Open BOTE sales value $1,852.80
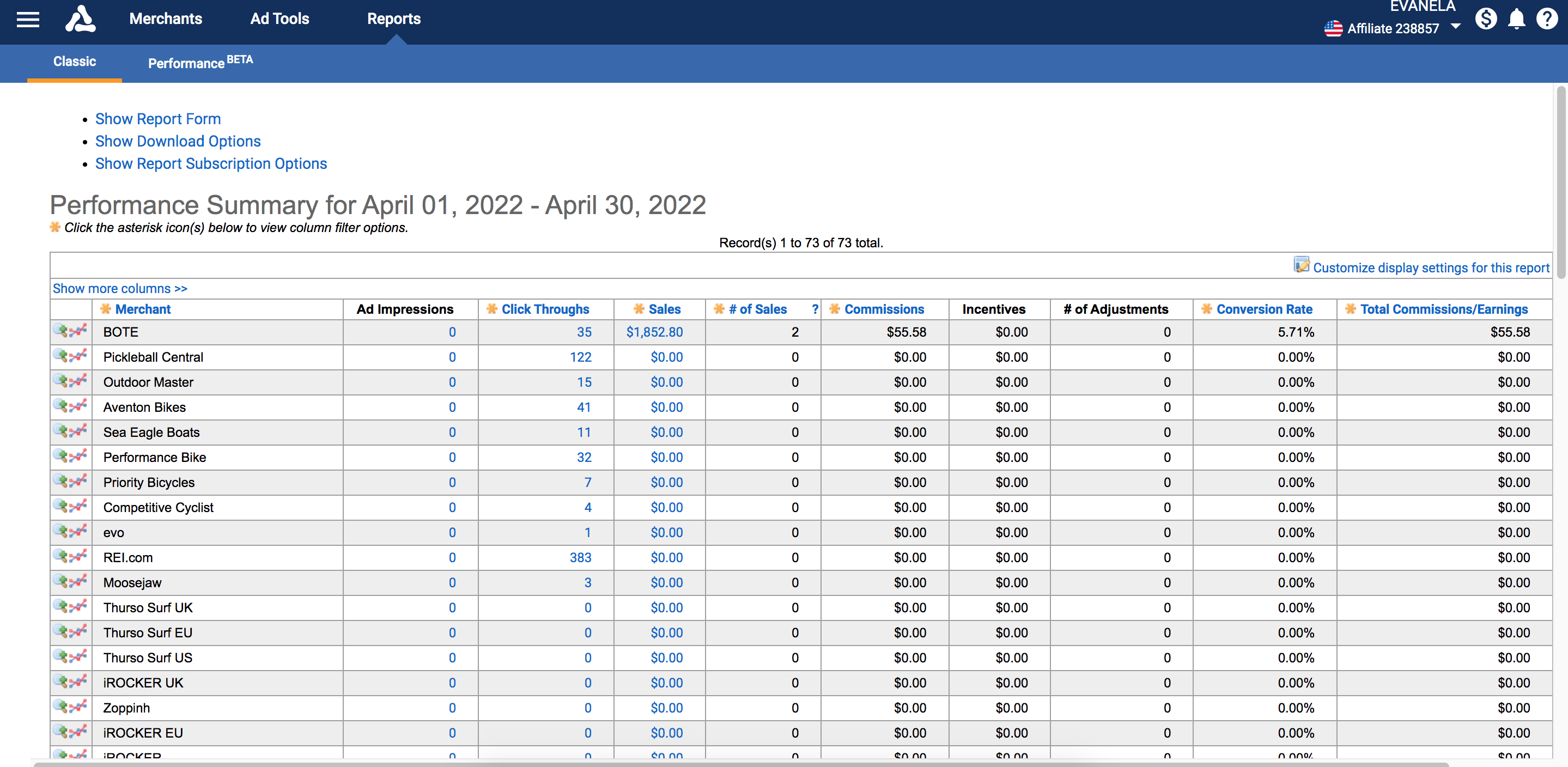 654,332
